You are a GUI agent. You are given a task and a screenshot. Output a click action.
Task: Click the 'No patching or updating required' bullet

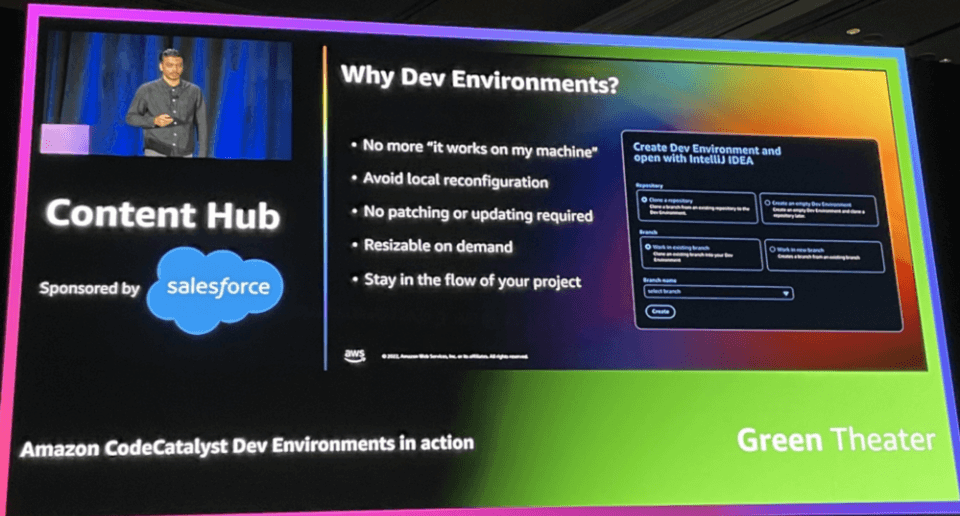[x=478, y=214]
